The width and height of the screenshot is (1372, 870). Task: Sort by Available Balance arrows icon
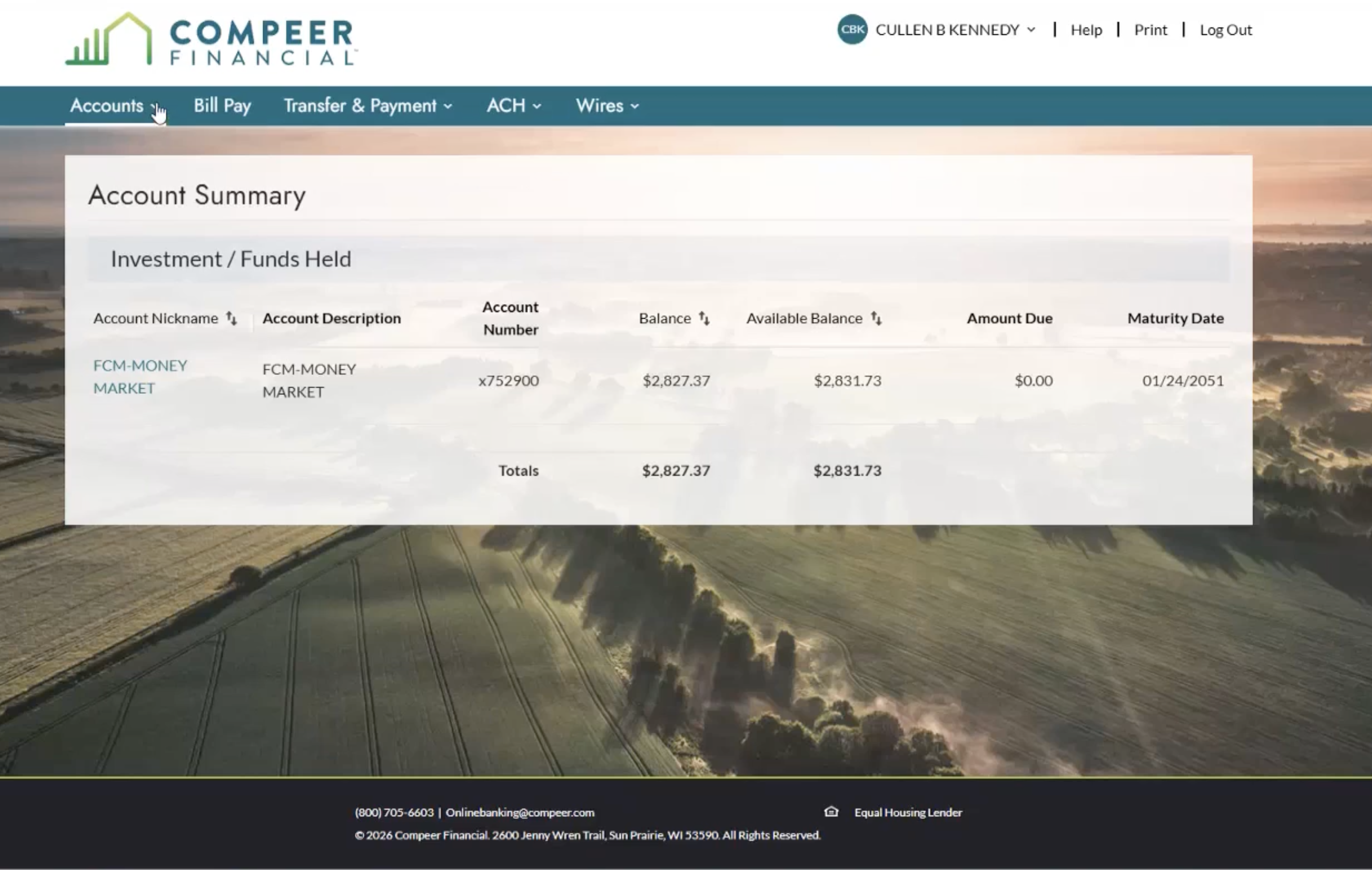tap(876, 318)
